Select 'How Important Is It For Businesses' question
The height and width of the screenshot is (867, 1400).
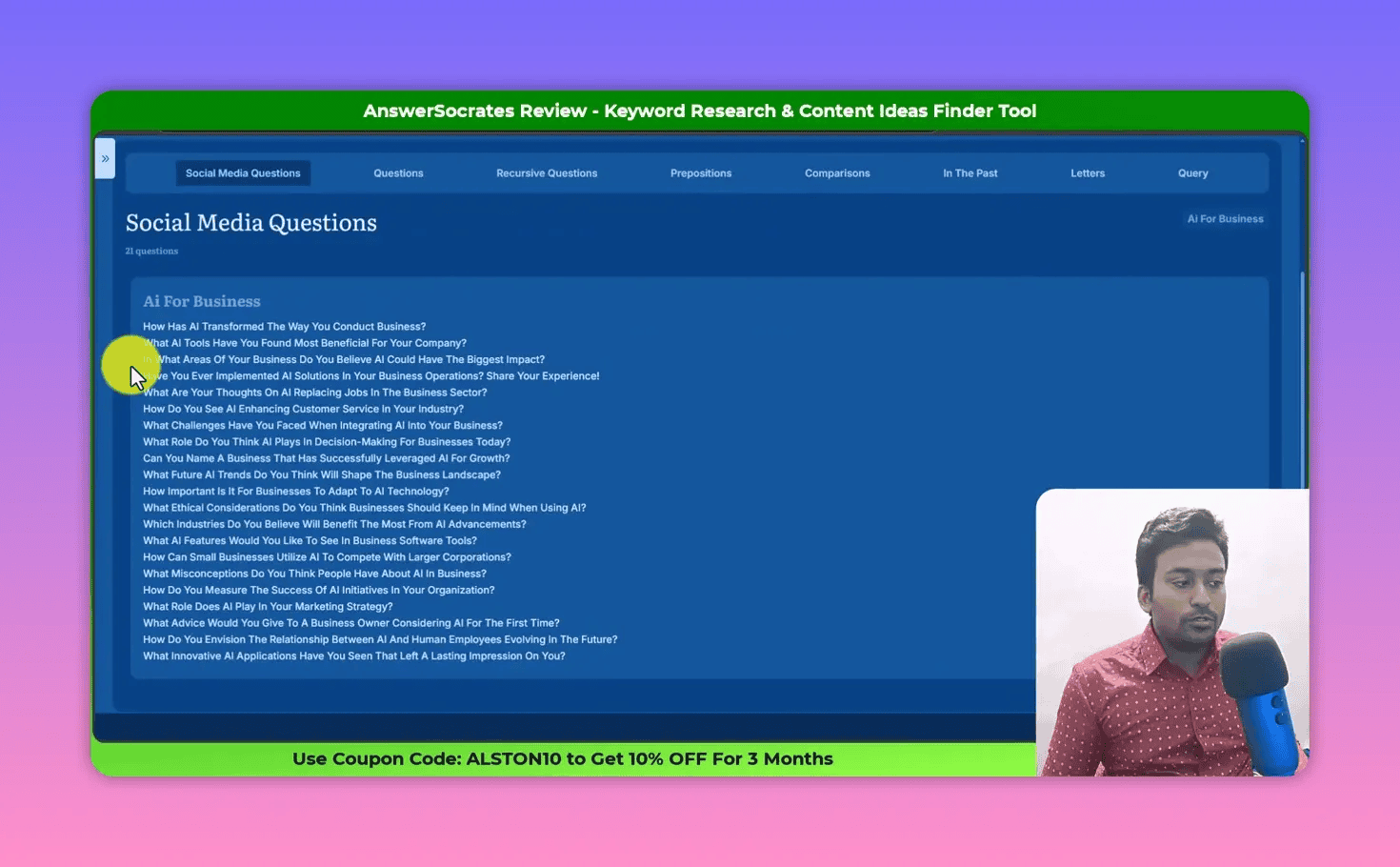(x=295, y=492)
